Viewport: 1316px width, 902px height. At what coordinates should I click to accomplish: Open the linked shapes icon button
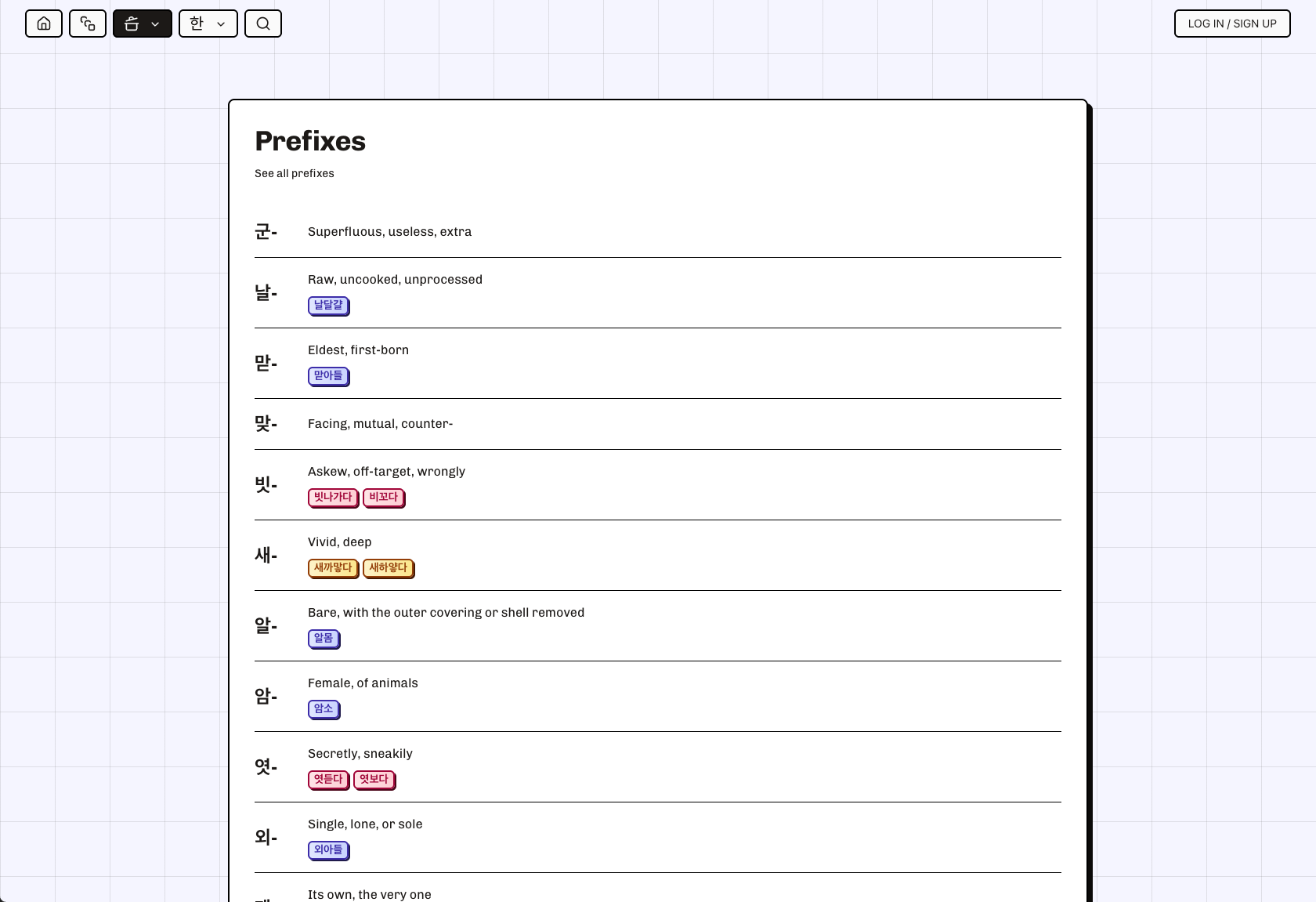point(88,24)
